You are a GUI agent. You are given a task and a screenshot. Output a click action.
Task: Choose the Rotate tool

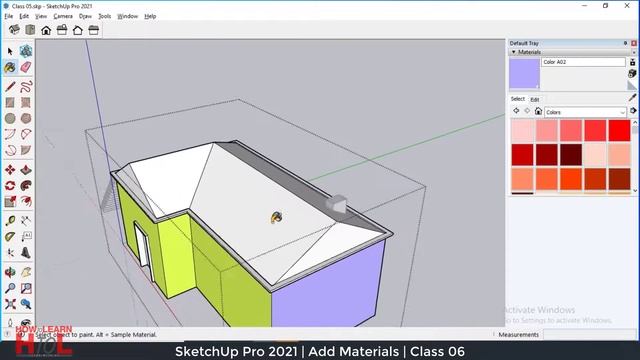(10, 186)
